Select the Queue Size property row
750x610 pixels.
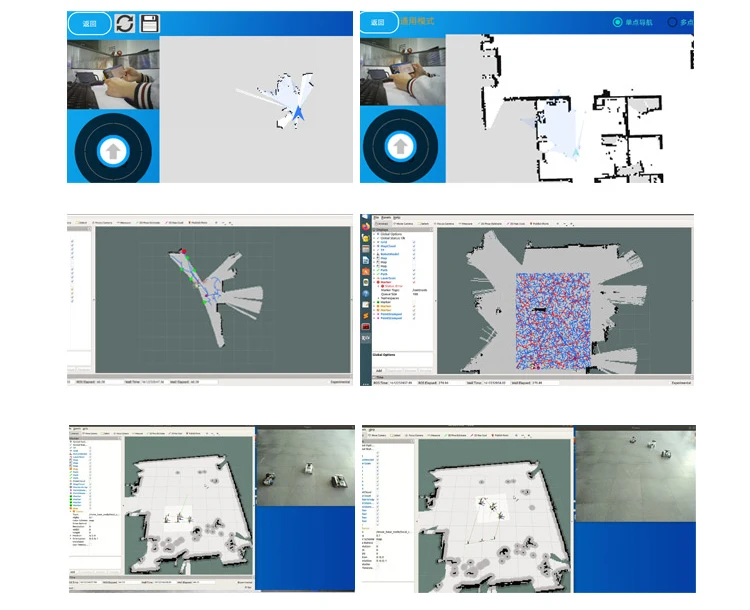[403, 294]
